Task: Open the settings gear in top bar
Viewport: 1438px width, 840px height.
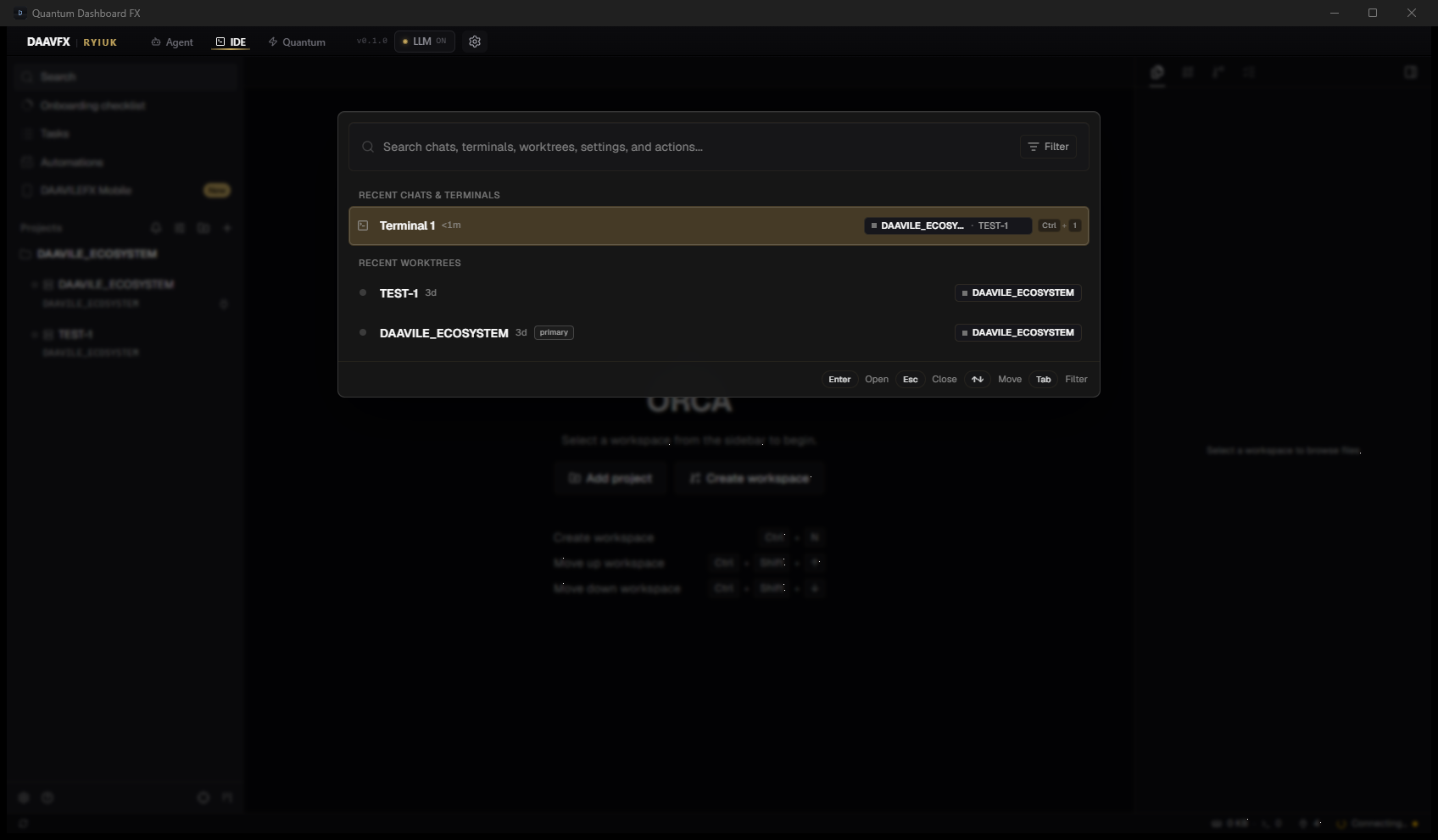Action: click(475, 42)
